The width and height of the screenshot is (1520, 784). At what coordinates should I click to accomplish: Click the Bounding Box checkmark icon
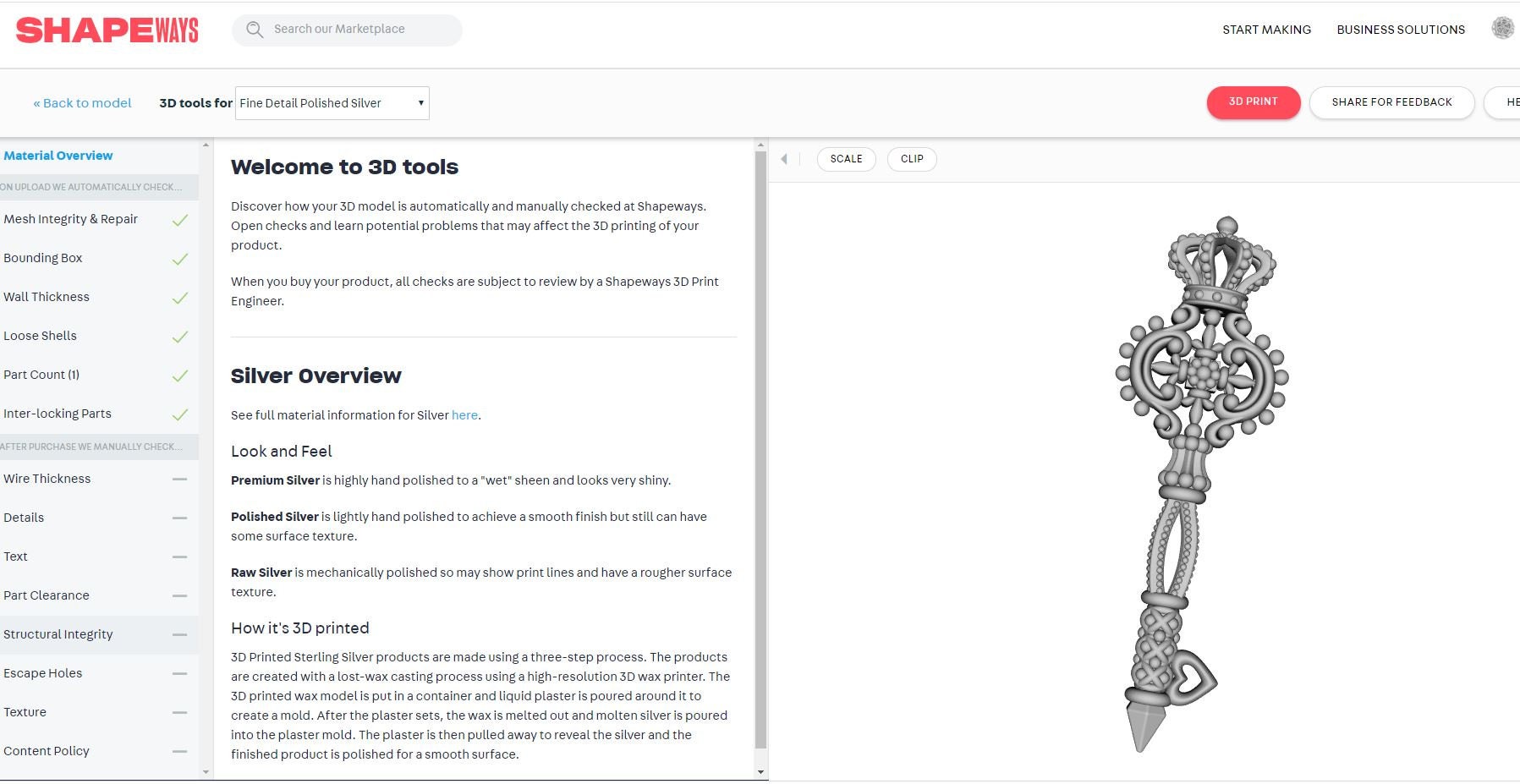(x=180, y=259)
